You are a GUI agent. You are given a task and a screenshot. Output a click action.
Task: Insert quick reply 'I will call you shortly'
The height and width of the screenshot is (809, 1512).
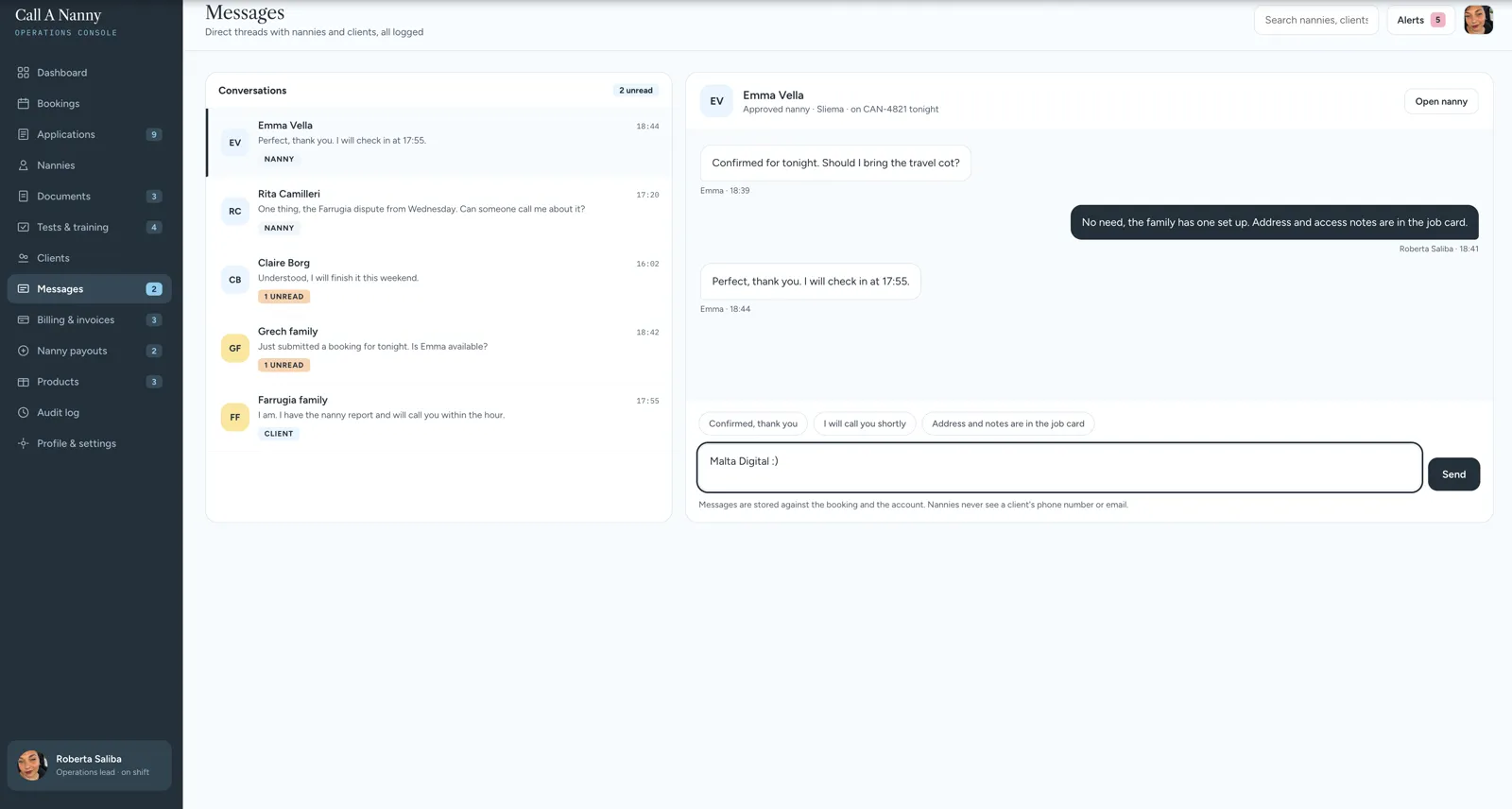[x=865, y=423]
